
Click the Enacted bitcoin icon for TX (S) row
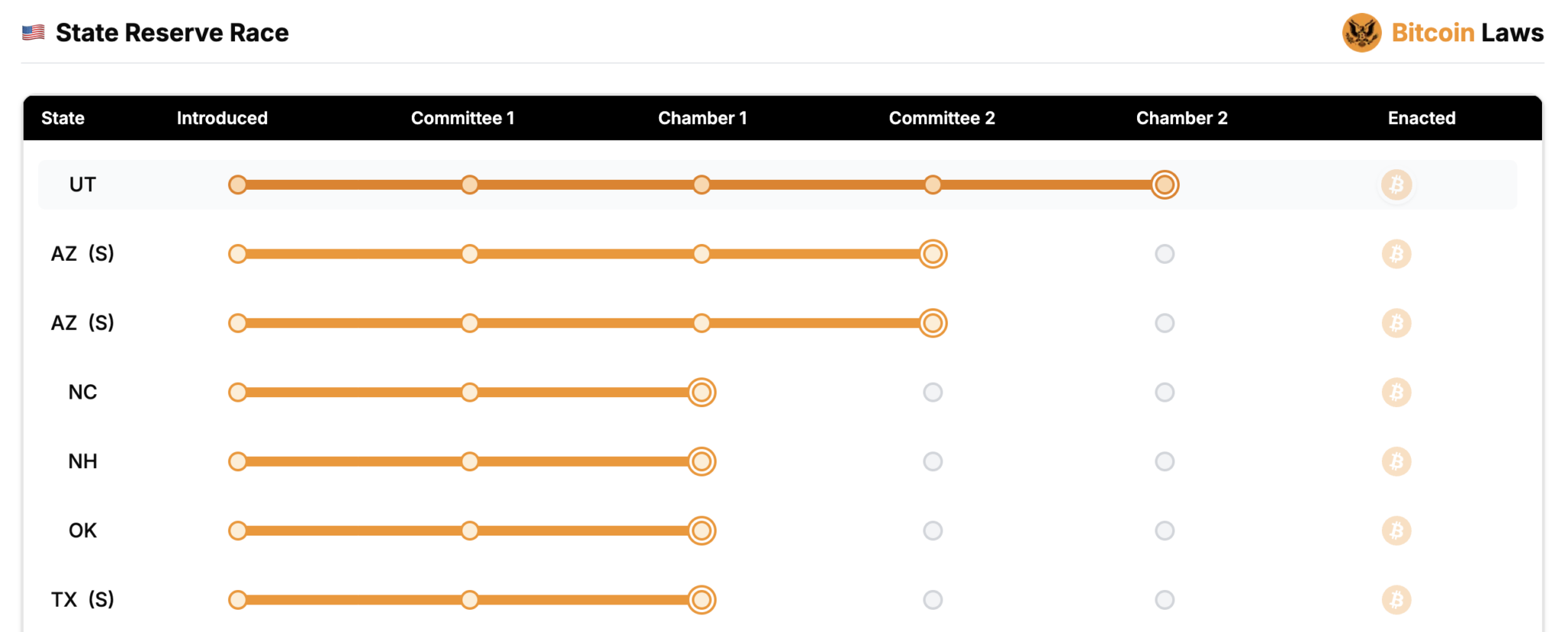click(x=1396, y=600)
